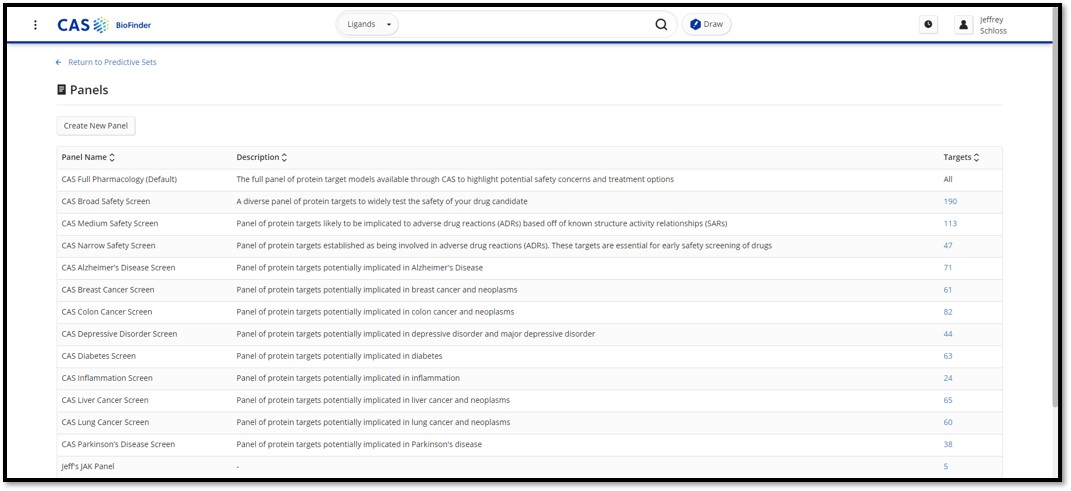Select CAS Parkinson's Disease Screen name
Viewport: 1071px width, 491px height.
tap(118, 444)
